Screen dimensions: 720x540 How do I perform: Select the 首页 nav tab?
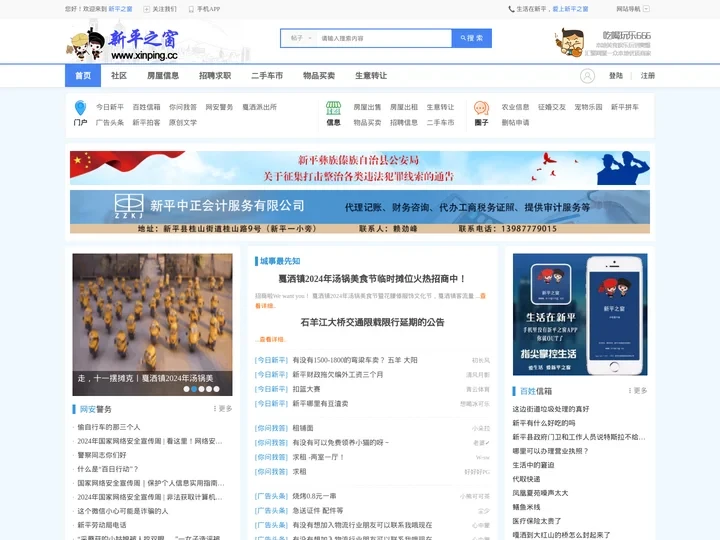[x=83, y=76]
